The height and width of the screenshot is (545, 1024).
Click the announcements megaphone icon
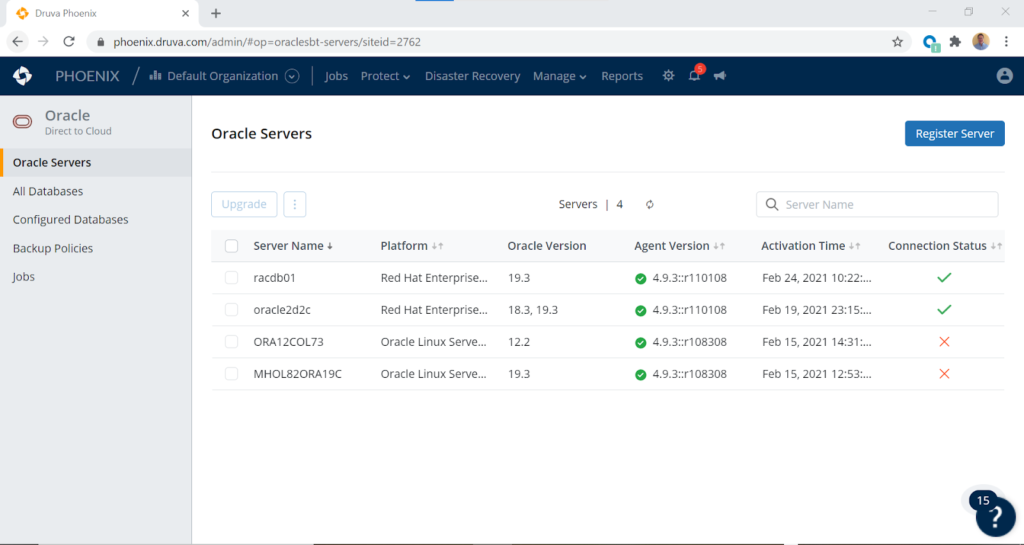pos(719,76)
